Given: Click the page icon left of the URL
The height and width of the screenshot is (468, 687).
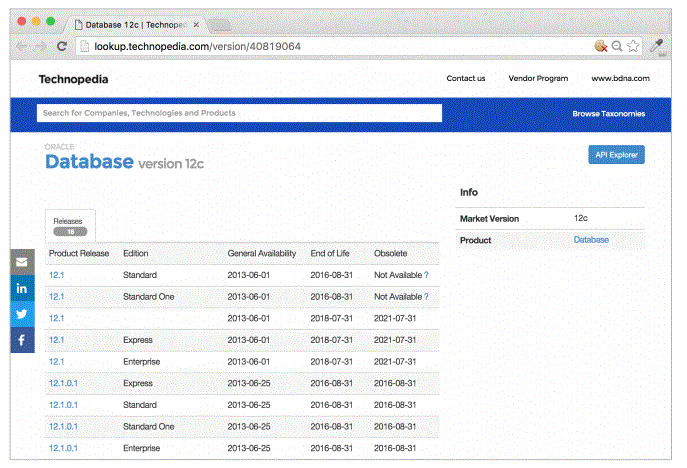Looking at the screenshot, I should tap(85, 46).
